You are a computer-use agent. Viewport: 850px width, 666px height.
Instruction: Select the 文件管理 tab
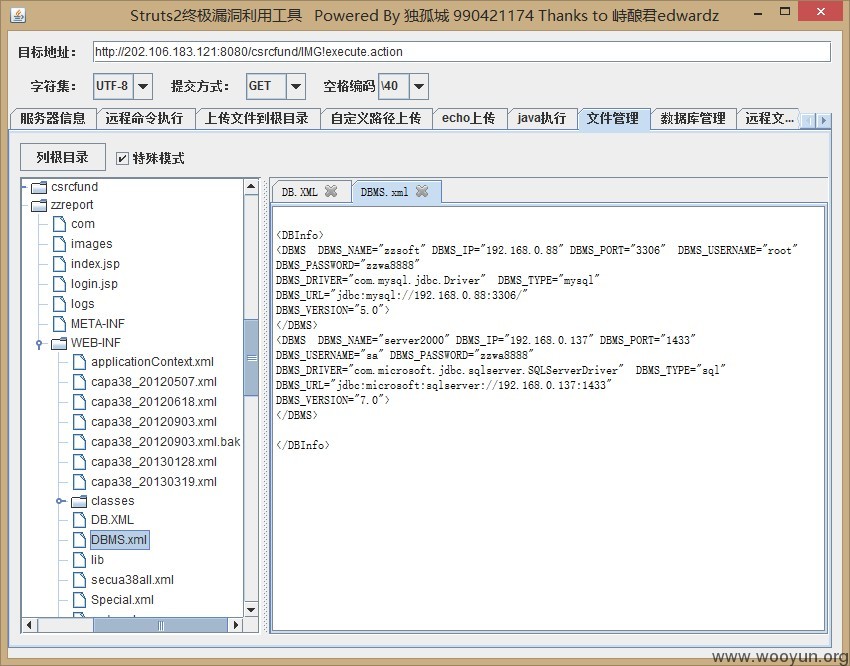pyautogui.click(x=614, y=118)
